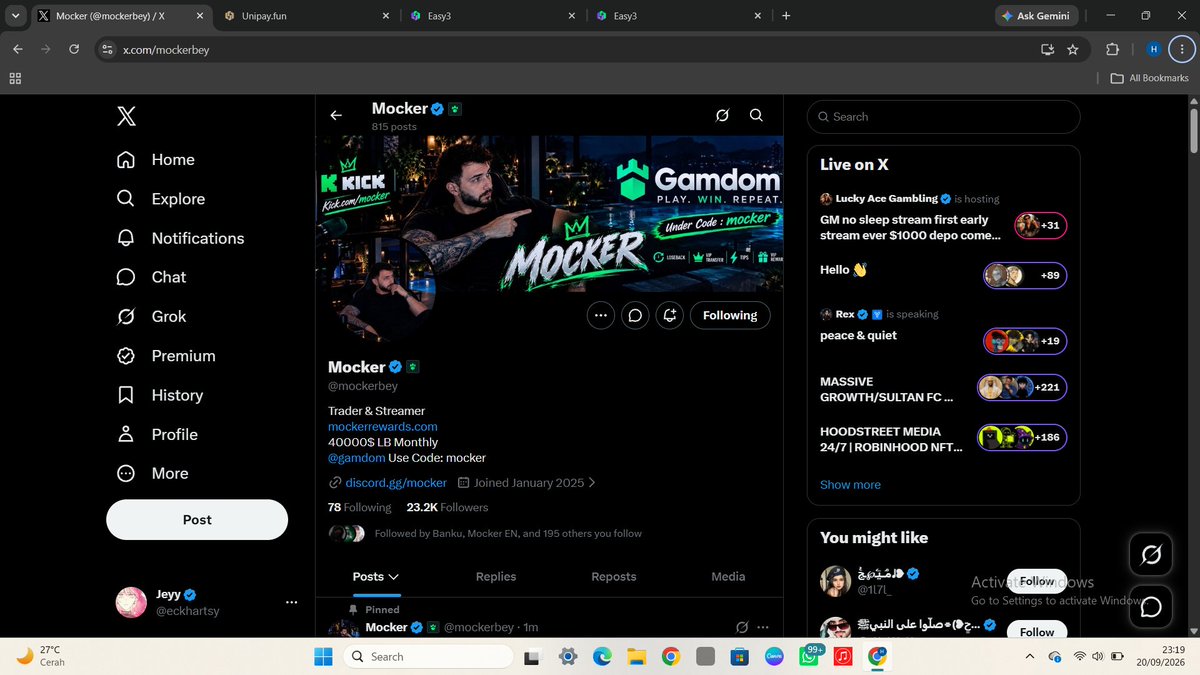
Task: Go back with profile header arrow
Action: [336, 116]
